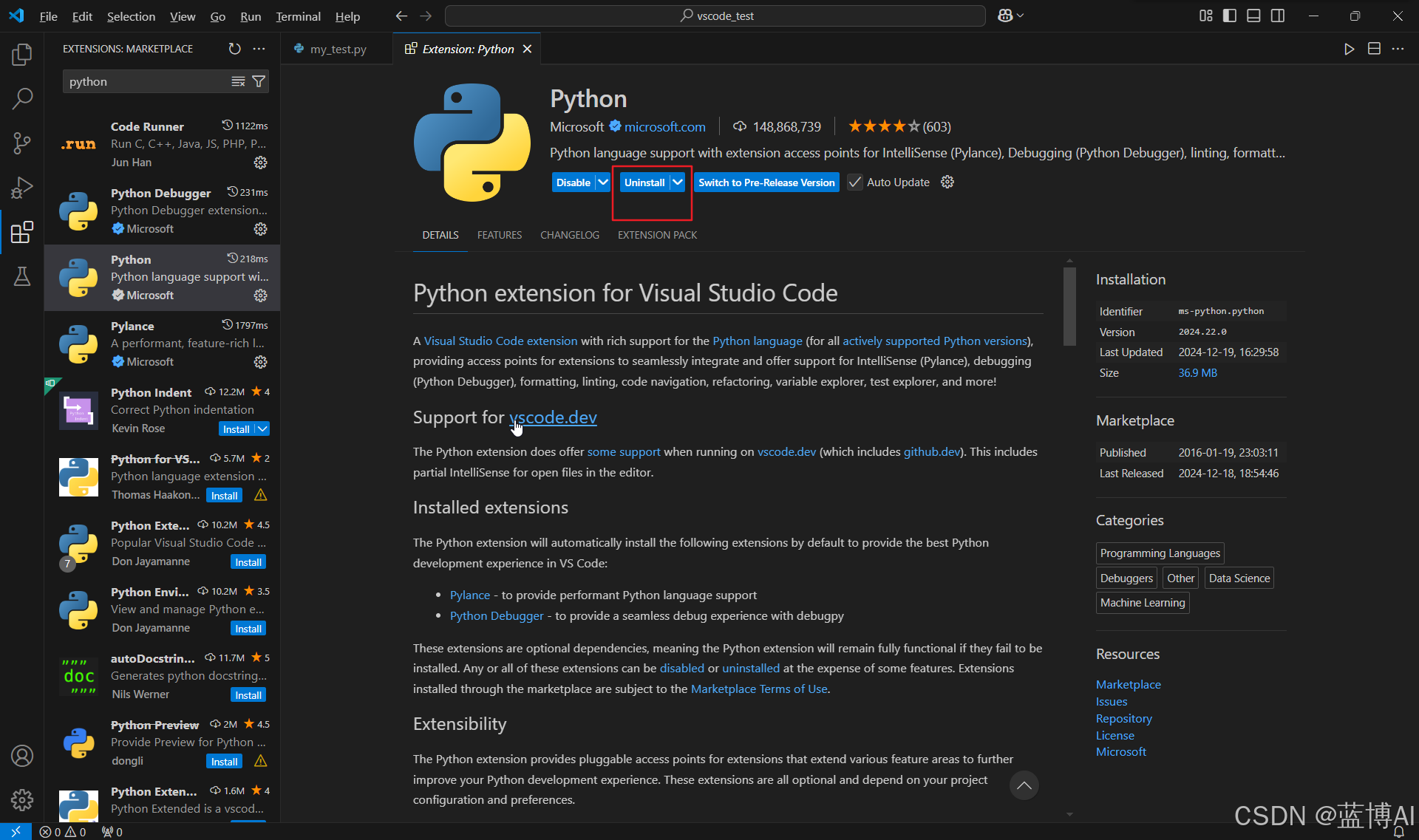
Task: Click Switch to Pre-Release Version button
Action: [766, 182]
